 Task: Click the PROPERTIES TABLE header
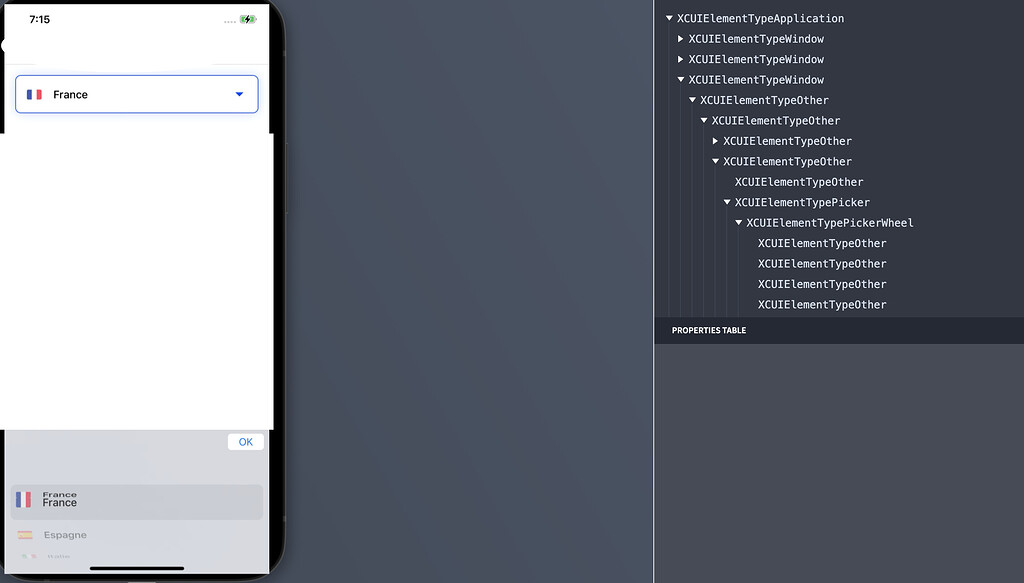click(709, 330)
